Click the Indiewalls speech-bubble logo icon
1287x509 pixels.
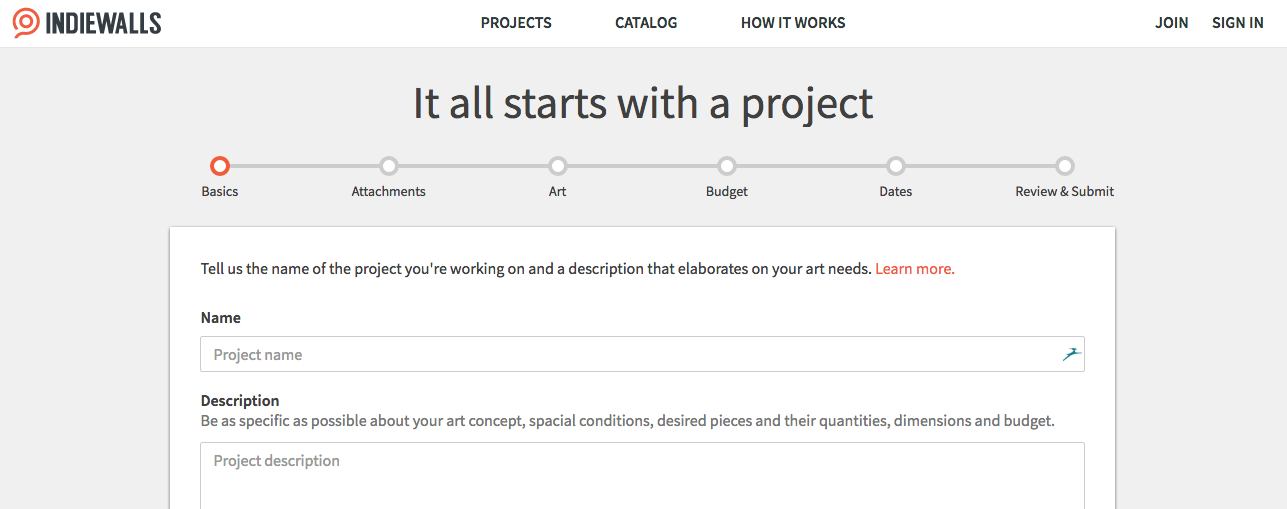coord(27,22)
